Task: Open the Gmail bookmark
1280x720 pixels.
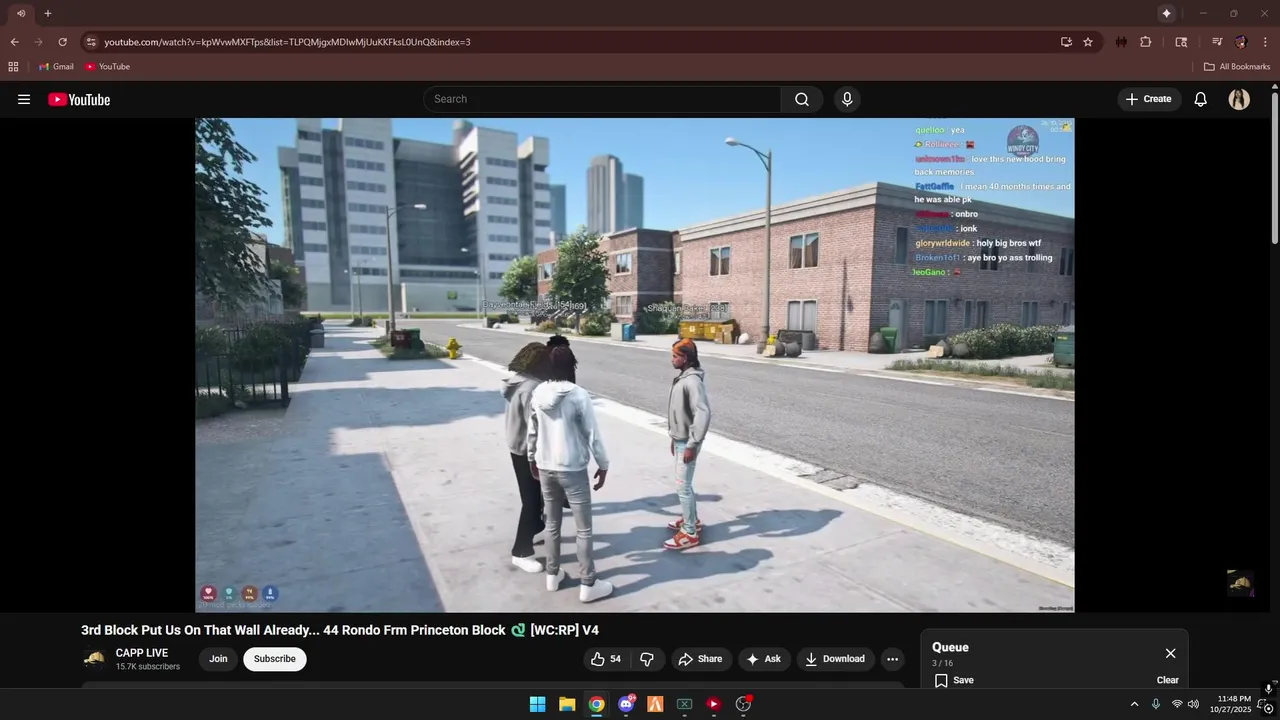Action: tap(56, 67)
